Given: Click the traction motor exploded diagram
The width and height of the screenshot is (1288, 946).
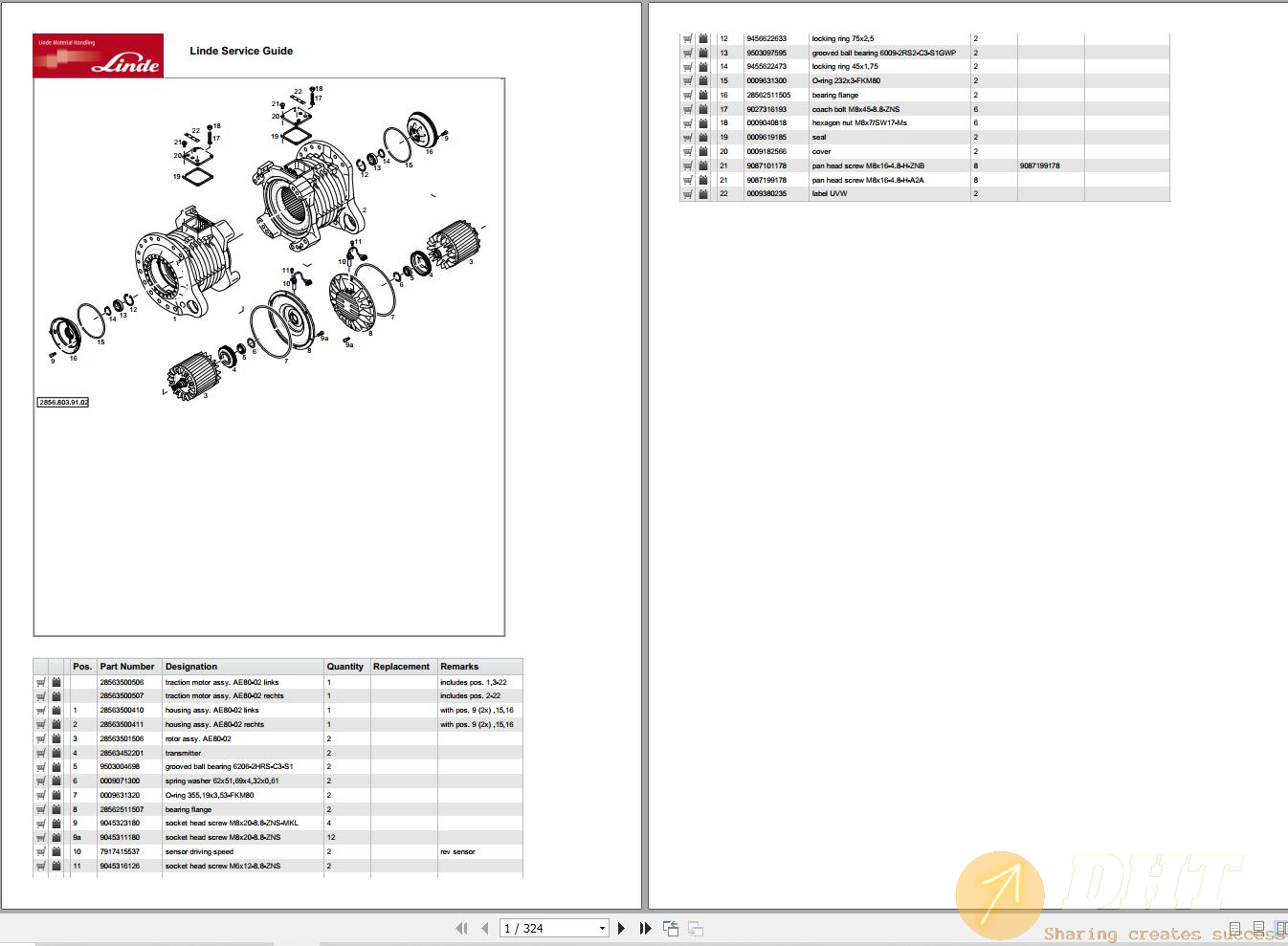Looking at the screenshot, I should (269, 245).
